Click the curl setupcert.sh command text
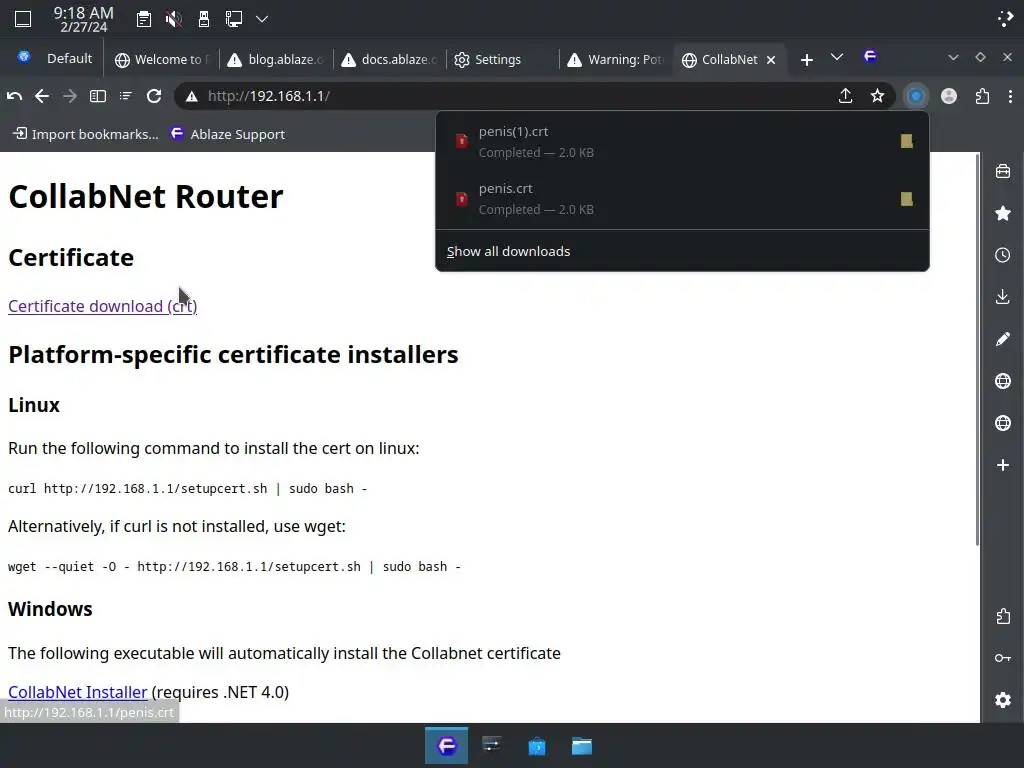The image size is (1024, 768). click(187, 488)
